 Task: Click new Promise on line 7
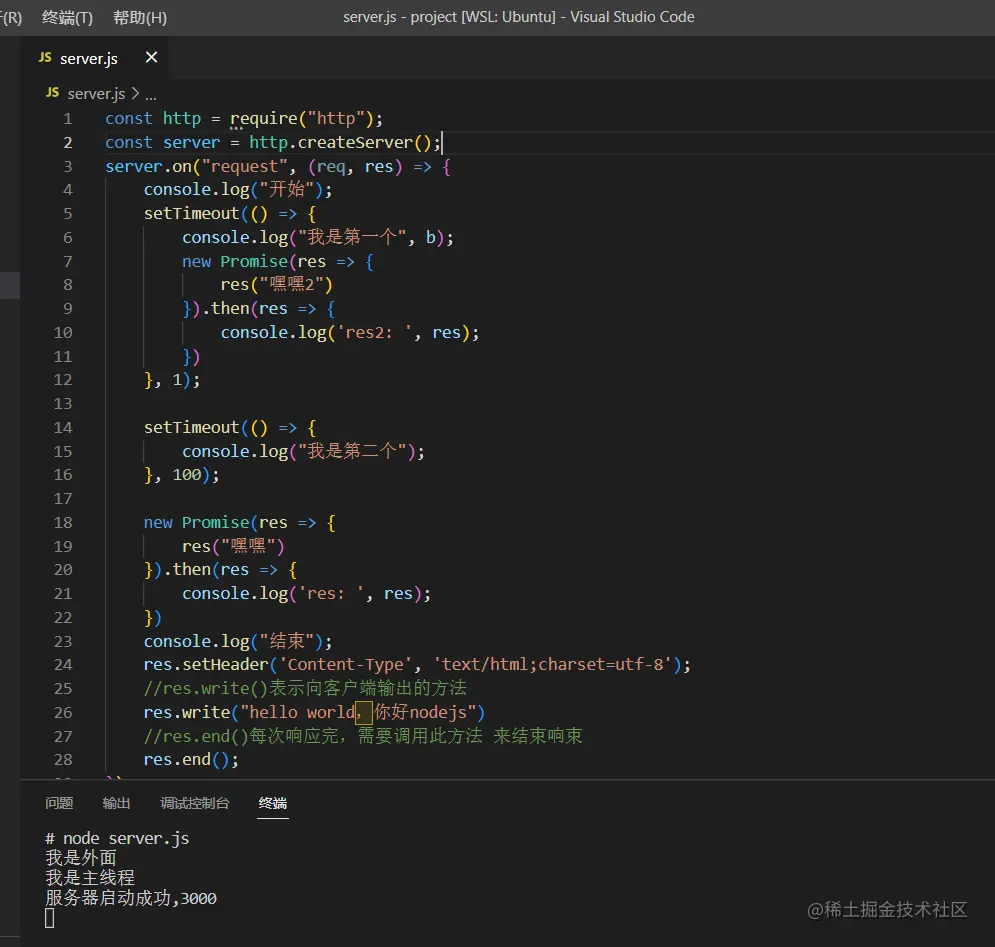(235, 262)
